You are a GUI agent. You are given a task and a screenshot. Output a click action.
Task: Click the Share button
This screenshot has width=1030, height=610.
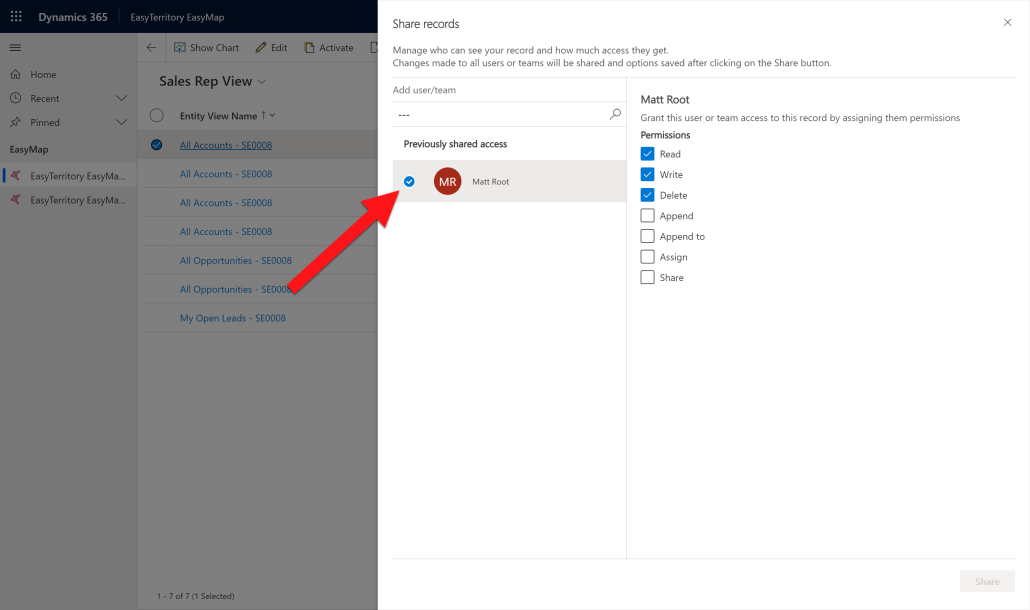pos(987,581)
